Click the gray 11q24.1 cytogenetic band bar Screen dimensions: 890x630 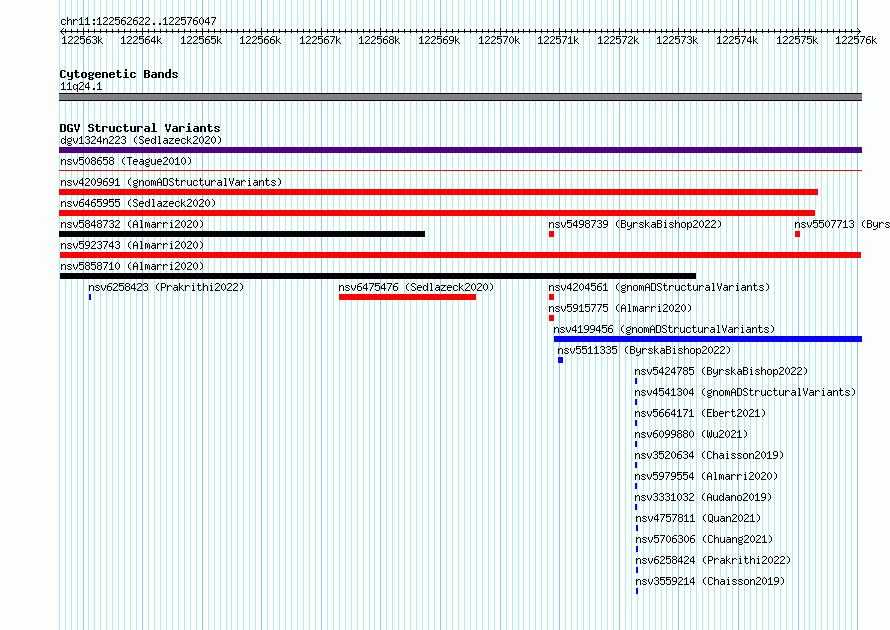tap(460, 97)
